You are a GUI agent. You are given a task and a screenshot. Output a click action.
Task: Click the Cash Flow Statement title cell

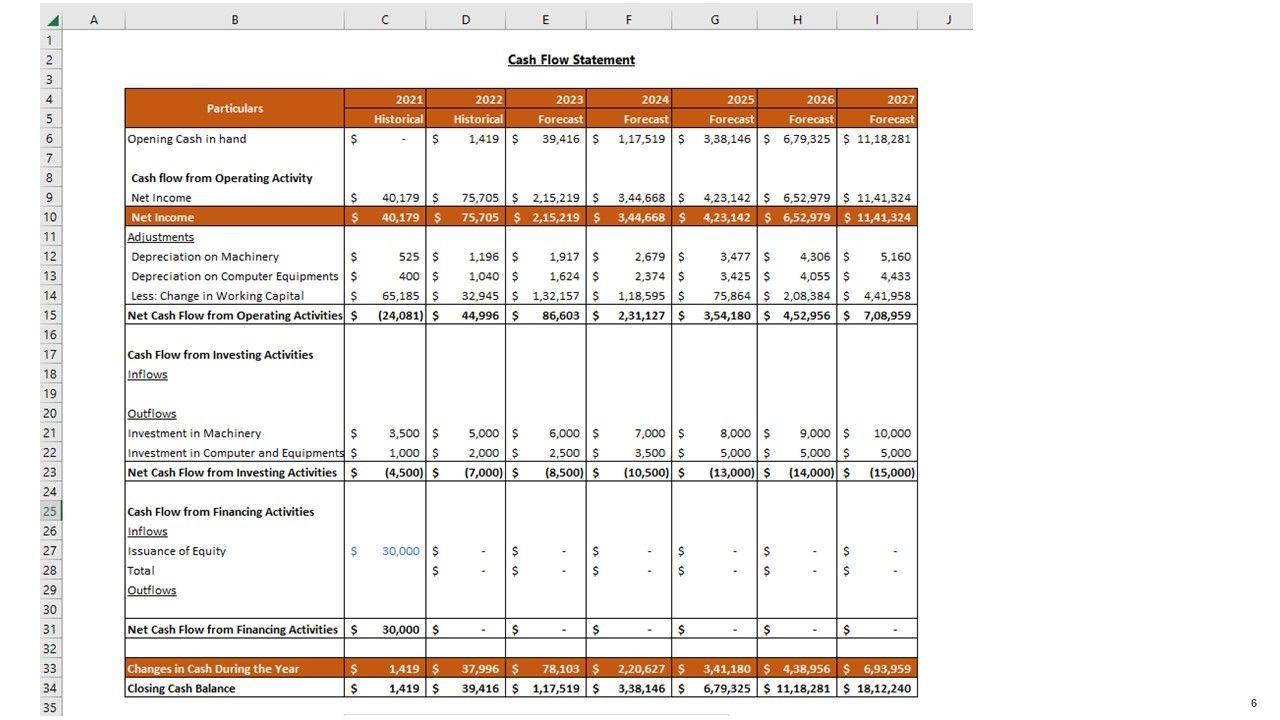click(571, 60)
